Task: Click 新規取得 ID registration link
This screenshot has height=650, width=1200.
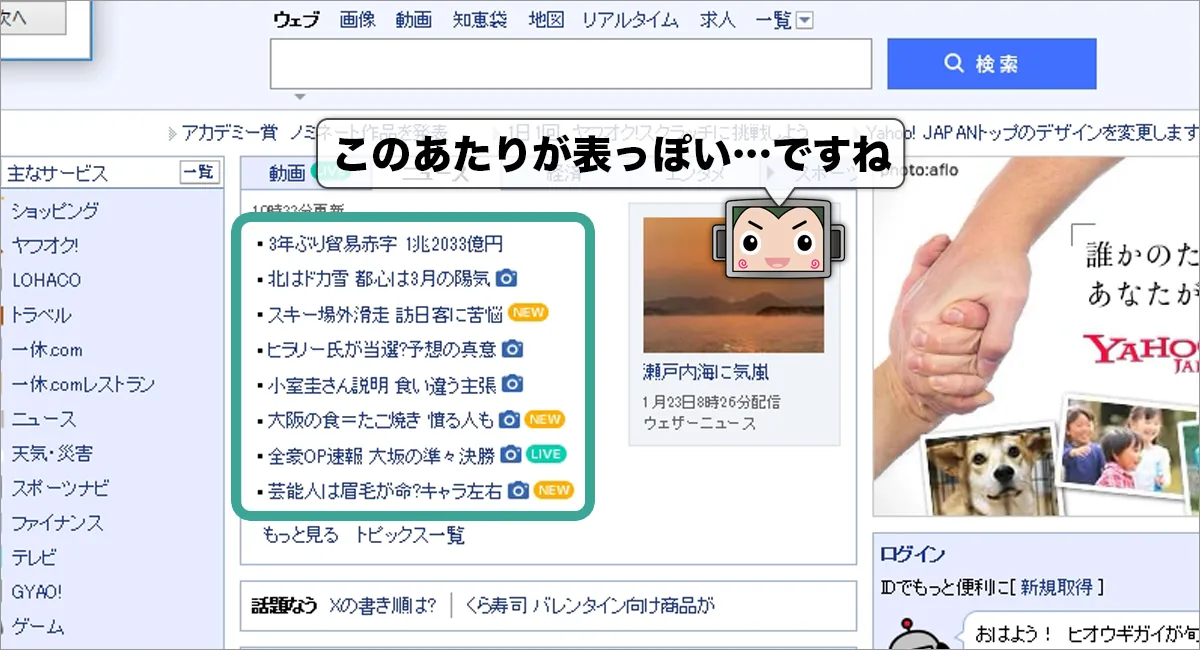Action: (1056, 587)
